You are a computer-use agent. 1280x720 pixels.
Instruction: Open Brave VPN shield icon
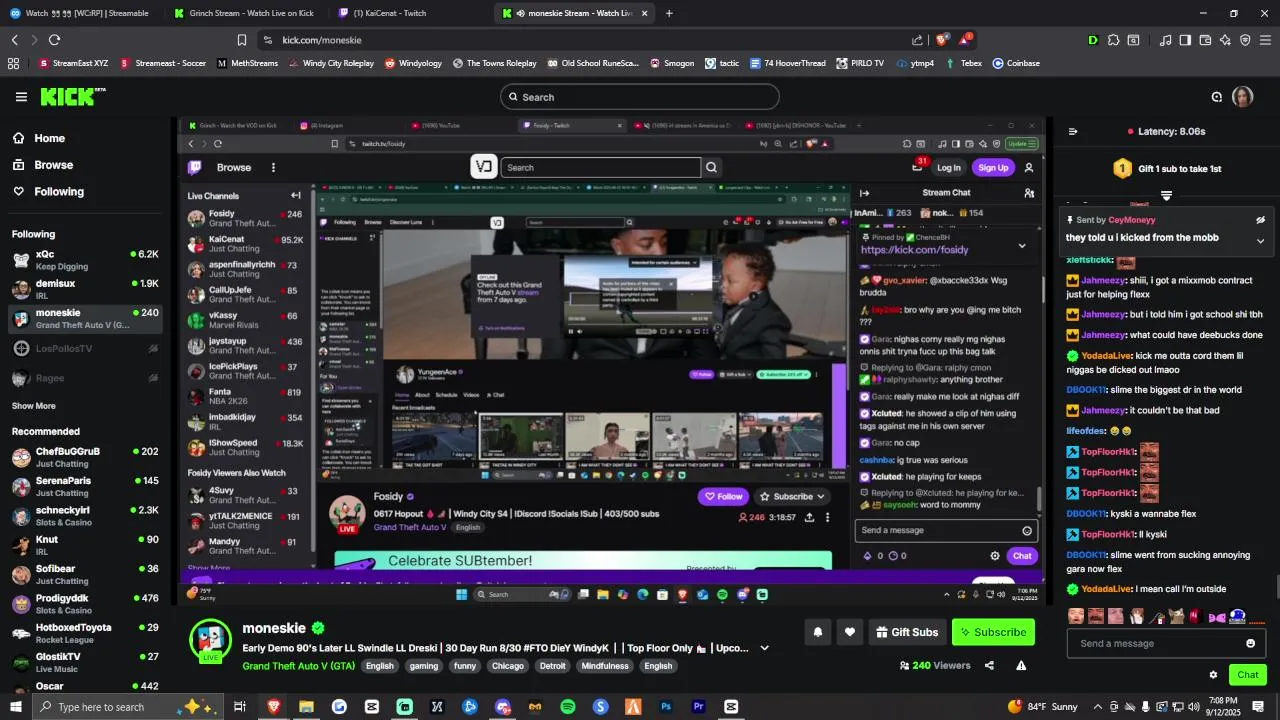[x=1245, y=40]
